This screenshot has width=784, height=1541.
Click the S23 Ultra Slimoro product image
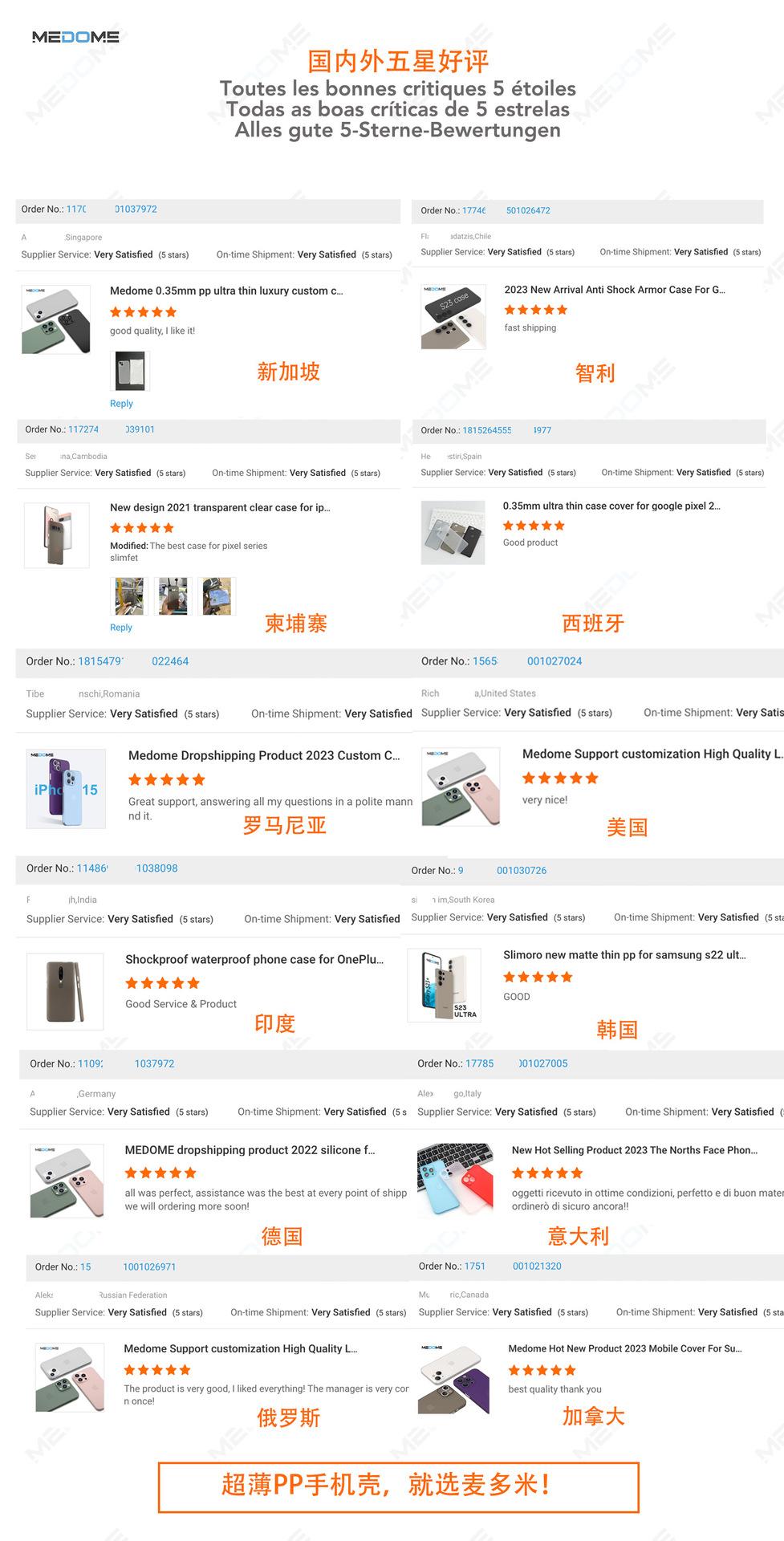(x=445, y=985)
